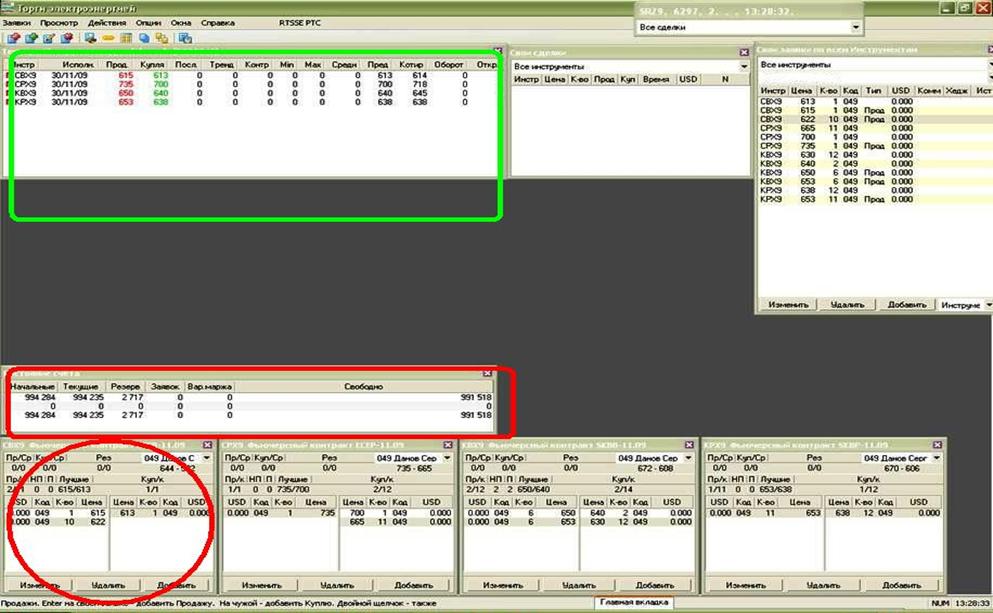Click 'Удалить' button in the orders panel
This screenshot has width=993, height=613.
coord(843,304)
